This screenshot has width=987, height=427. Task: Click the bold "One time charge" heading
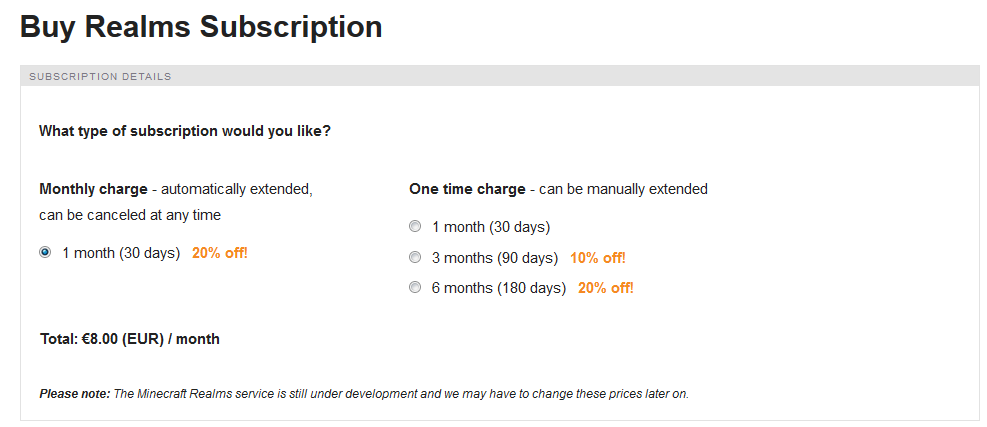467,189
